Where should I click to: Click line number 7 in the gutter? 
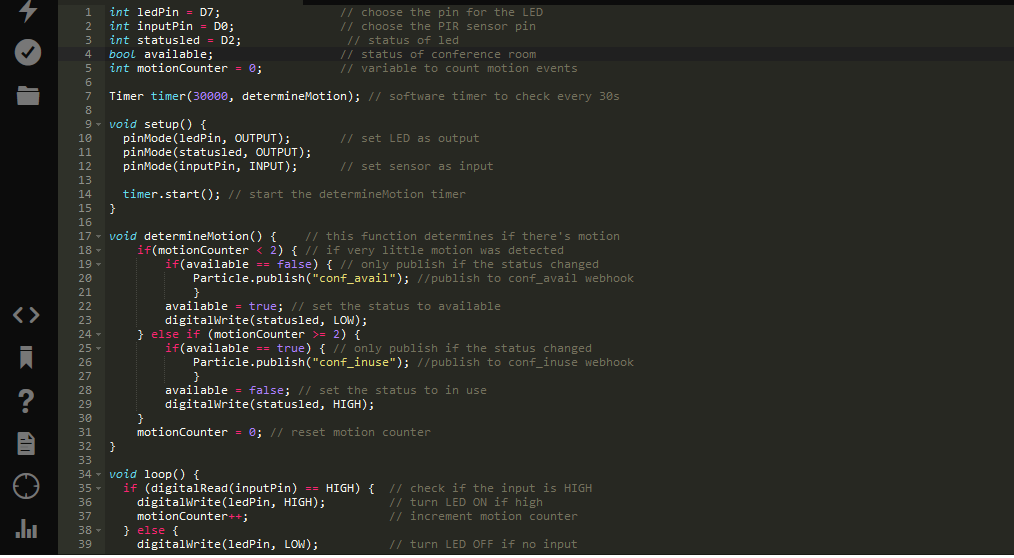coord(88,96)
